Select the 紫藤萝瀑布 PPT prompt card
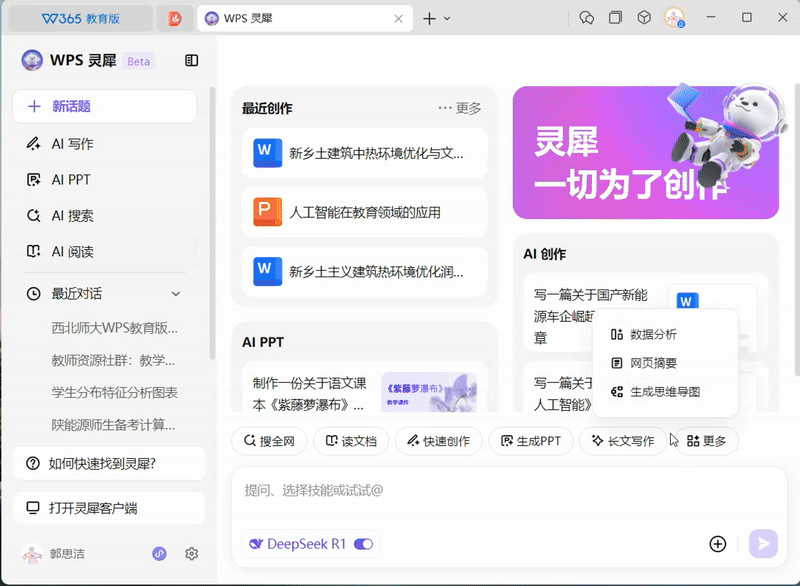 365,388
